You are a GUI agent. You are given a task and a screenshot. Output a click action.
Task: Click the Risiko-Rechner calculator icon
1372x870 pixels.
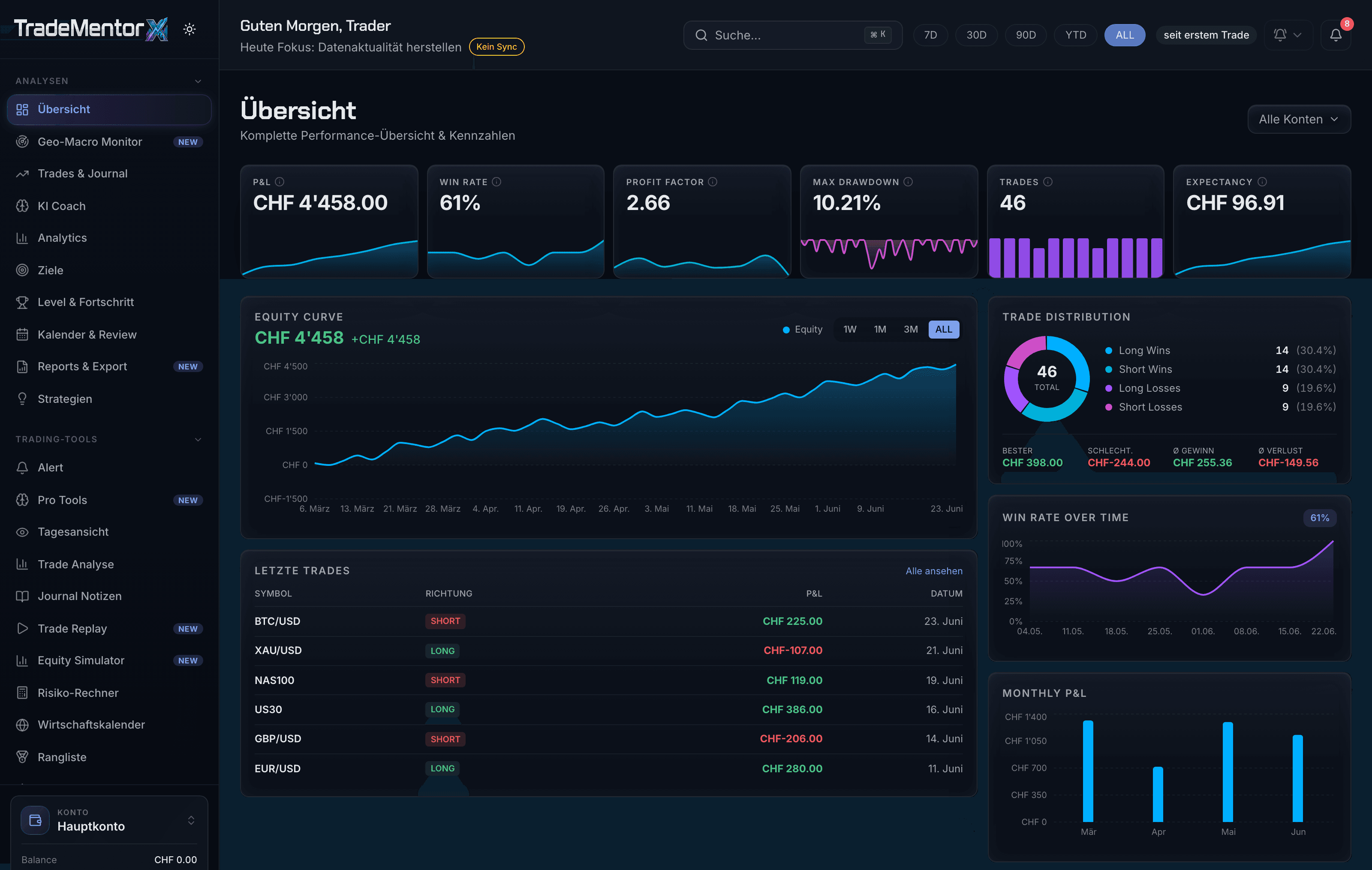coord(22,693)
